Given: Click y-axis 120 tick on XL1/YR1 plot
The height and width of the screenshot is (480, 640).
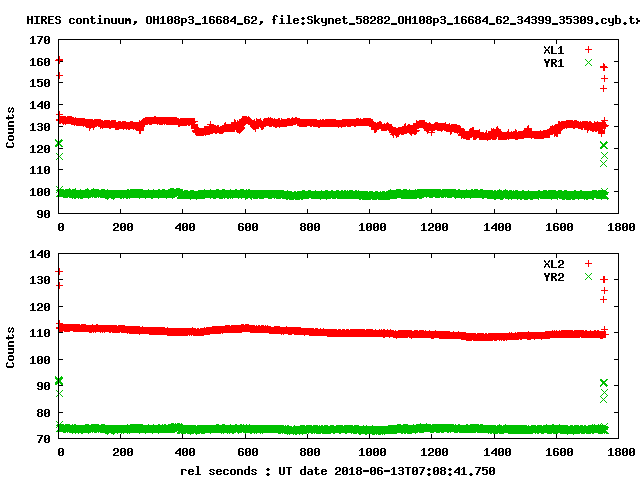Looking at the screenshot, I should coord(40,149).
